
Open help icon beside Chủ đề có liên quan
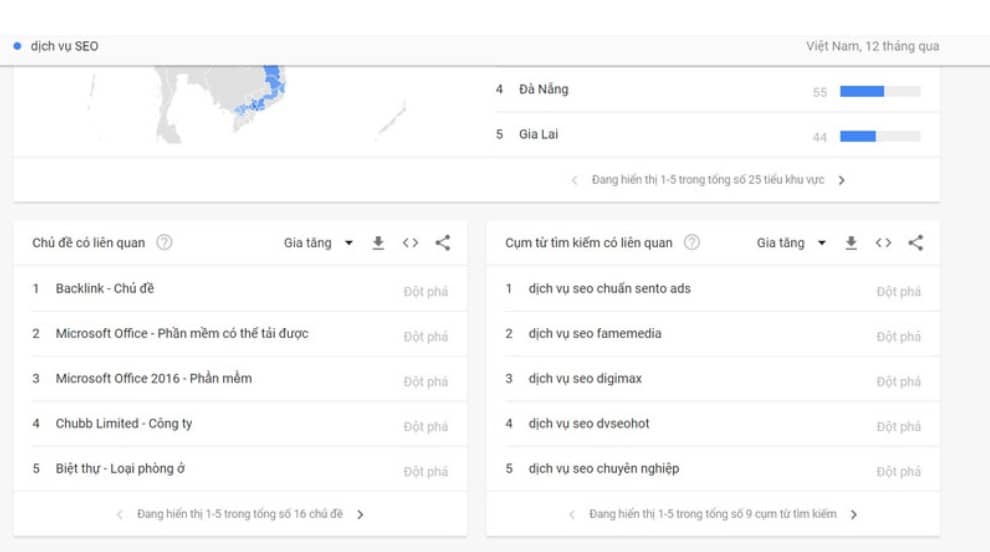coord(164,243)
